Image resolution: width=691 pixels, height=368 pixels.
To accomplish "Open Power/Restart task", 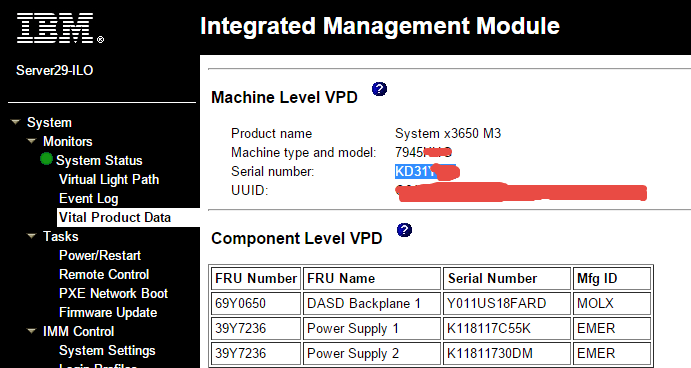I will pos(100,256).
